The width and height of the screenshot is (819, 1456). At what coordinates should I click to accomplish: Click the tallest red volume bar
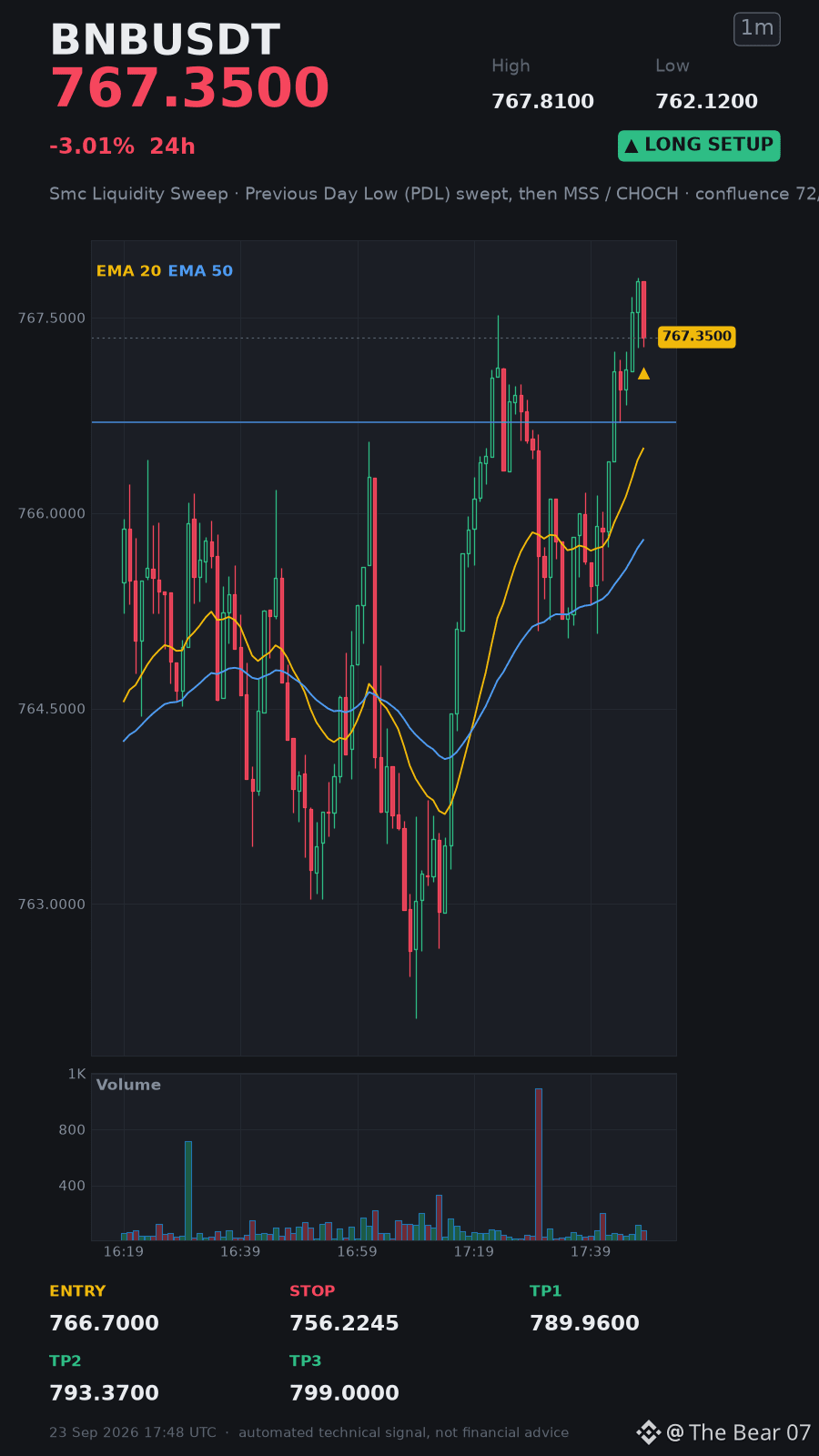539,1164
